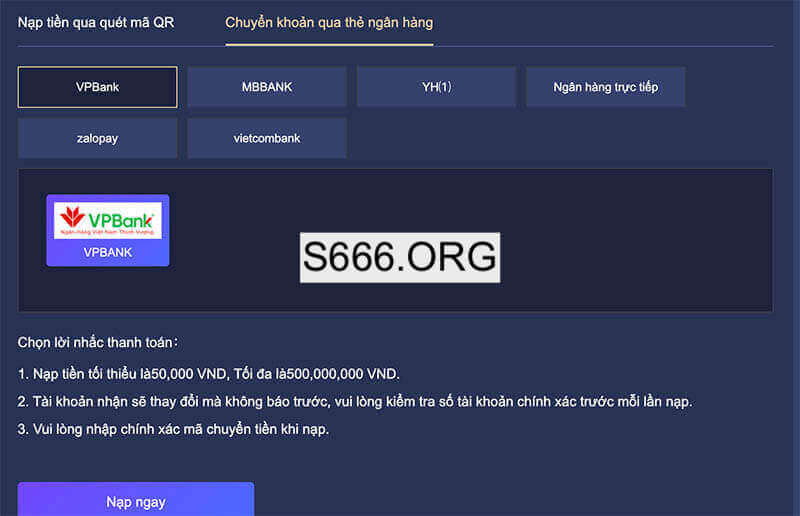Viewport: 800px width, 516px height.
Task: Open Chuyển khoản qua thẻ ngân hàng tab
Action: [329, 22]
